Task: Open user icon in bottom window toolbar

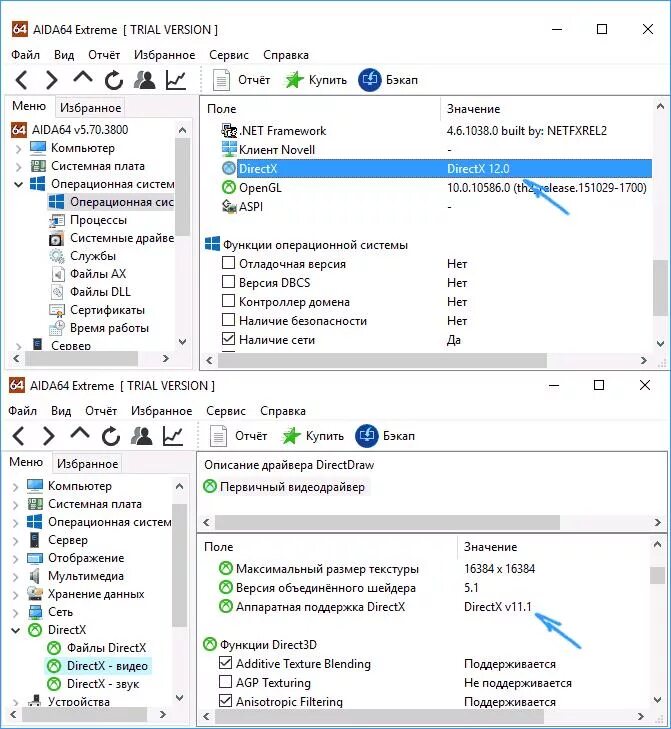Action: coord(142,436)
